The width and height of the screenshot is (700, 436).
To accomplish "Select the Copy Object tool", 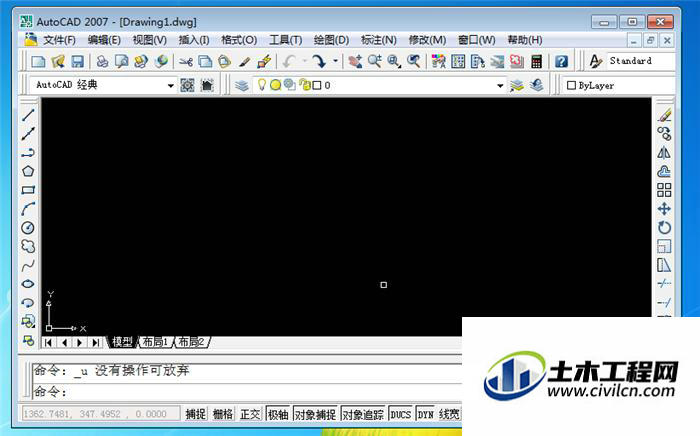I will 664,133.
